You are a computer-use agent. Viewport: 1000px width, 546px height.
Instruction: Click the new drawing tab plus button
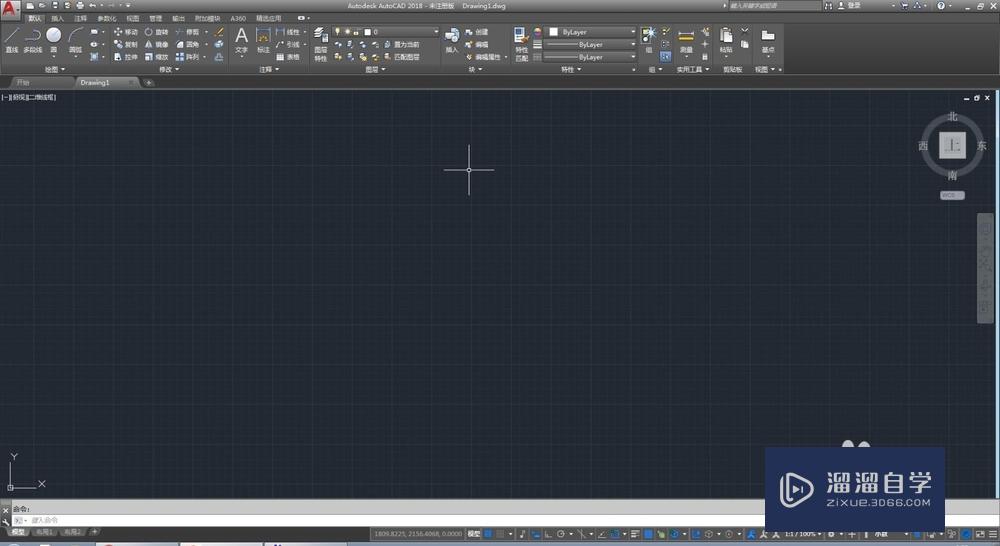(x=149, y=83)
